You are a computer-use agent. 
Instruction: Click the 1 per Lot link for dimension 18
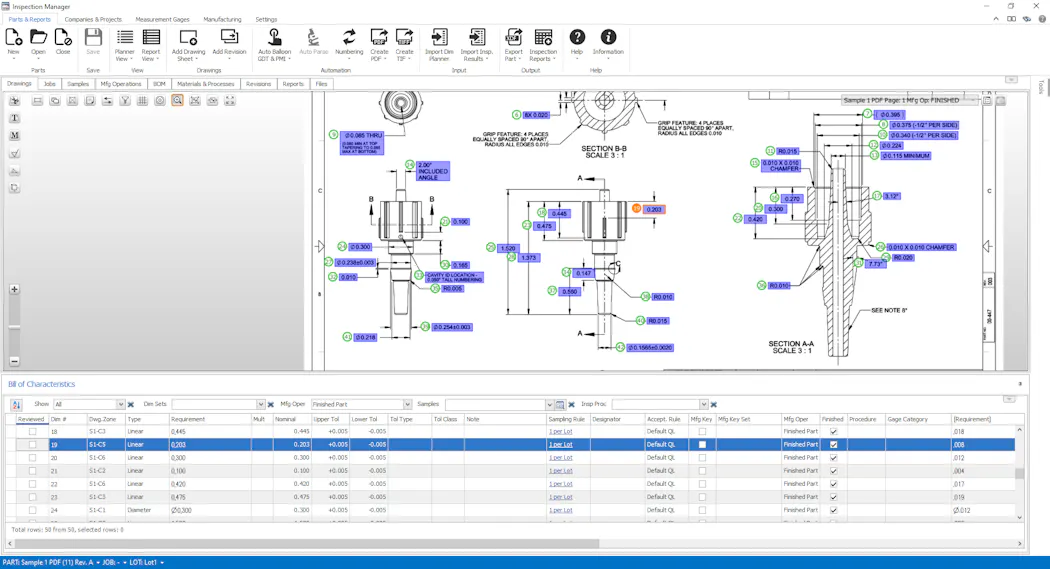[560, 432]
